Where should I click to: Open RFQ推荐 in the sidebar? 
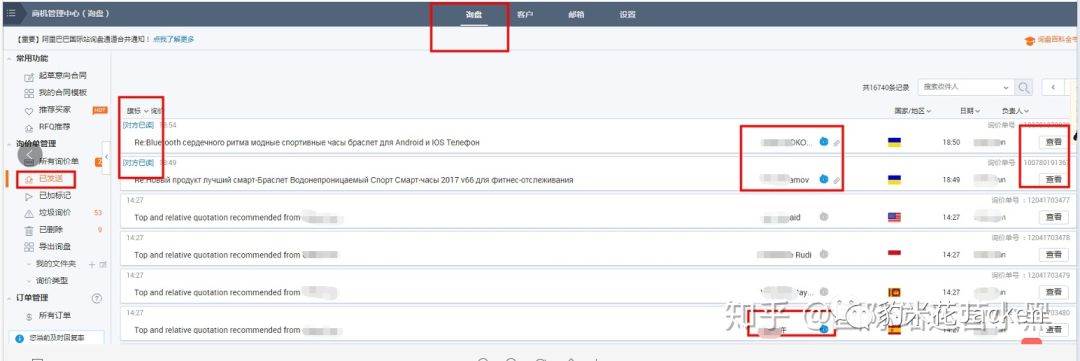(54, 127)
